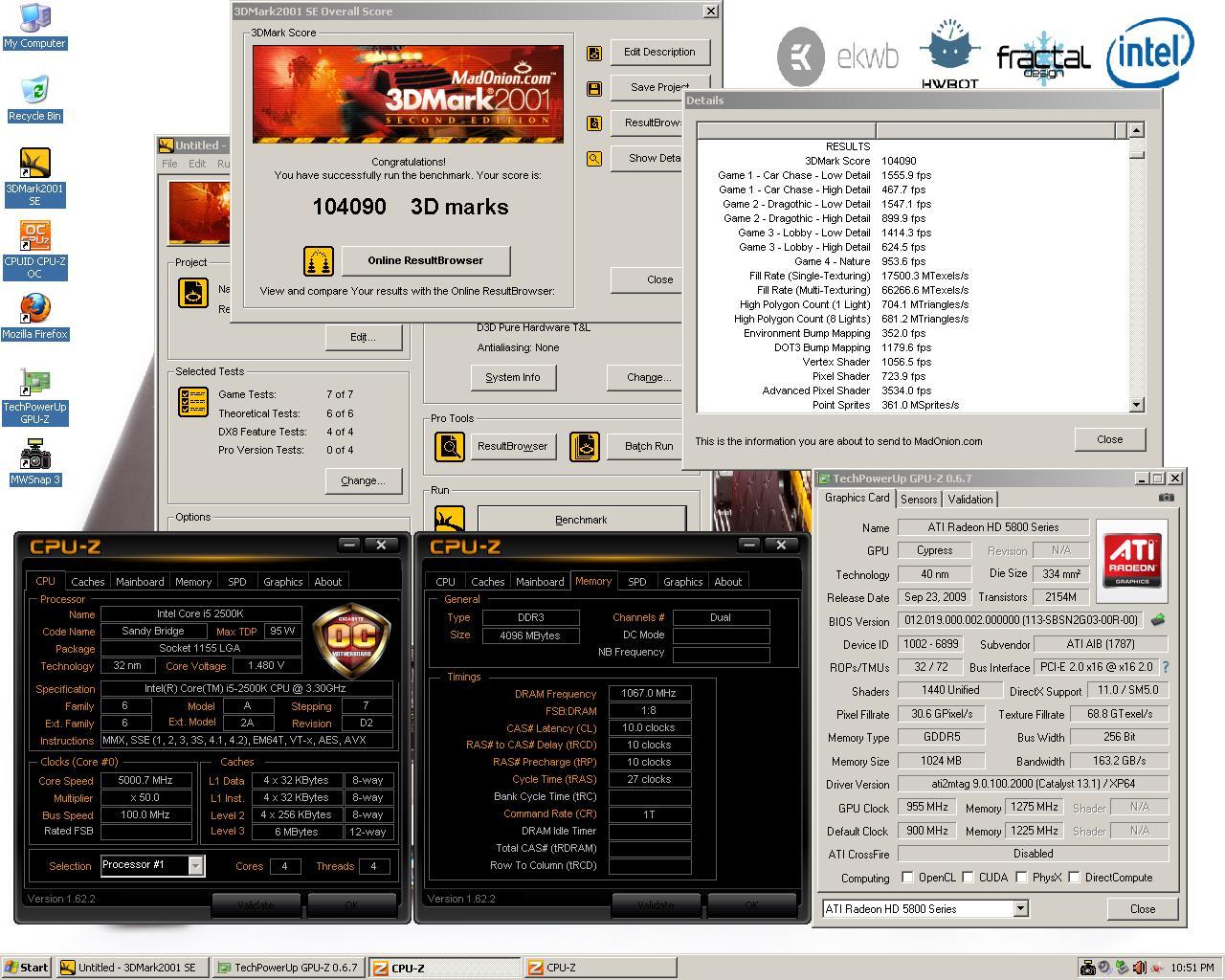
Task: Enable the CUDA checkbox in GPU-Z
Action: pyautogui.click(x=968, y=877)
